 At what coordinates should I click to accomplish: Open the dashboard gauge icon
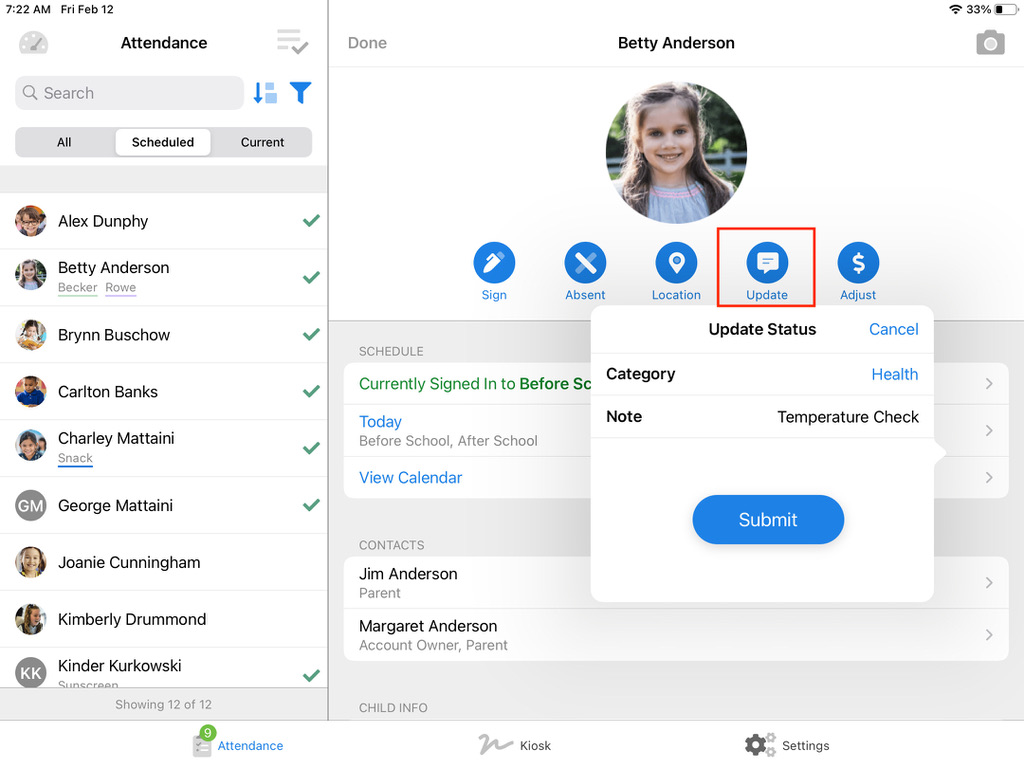point(33,43)
